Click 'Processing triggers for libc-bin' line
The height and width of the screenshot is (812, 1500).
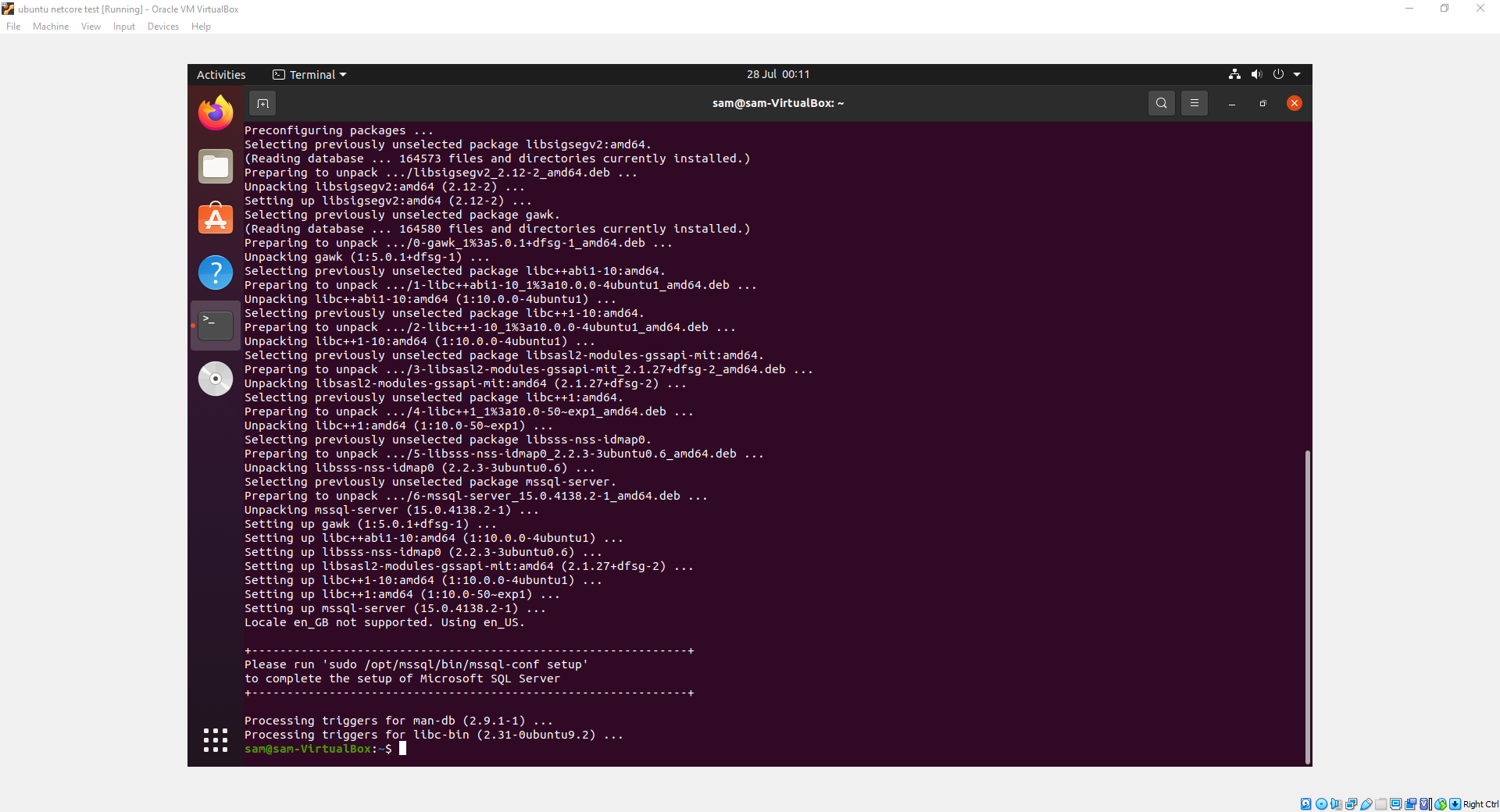coord(434,735)
